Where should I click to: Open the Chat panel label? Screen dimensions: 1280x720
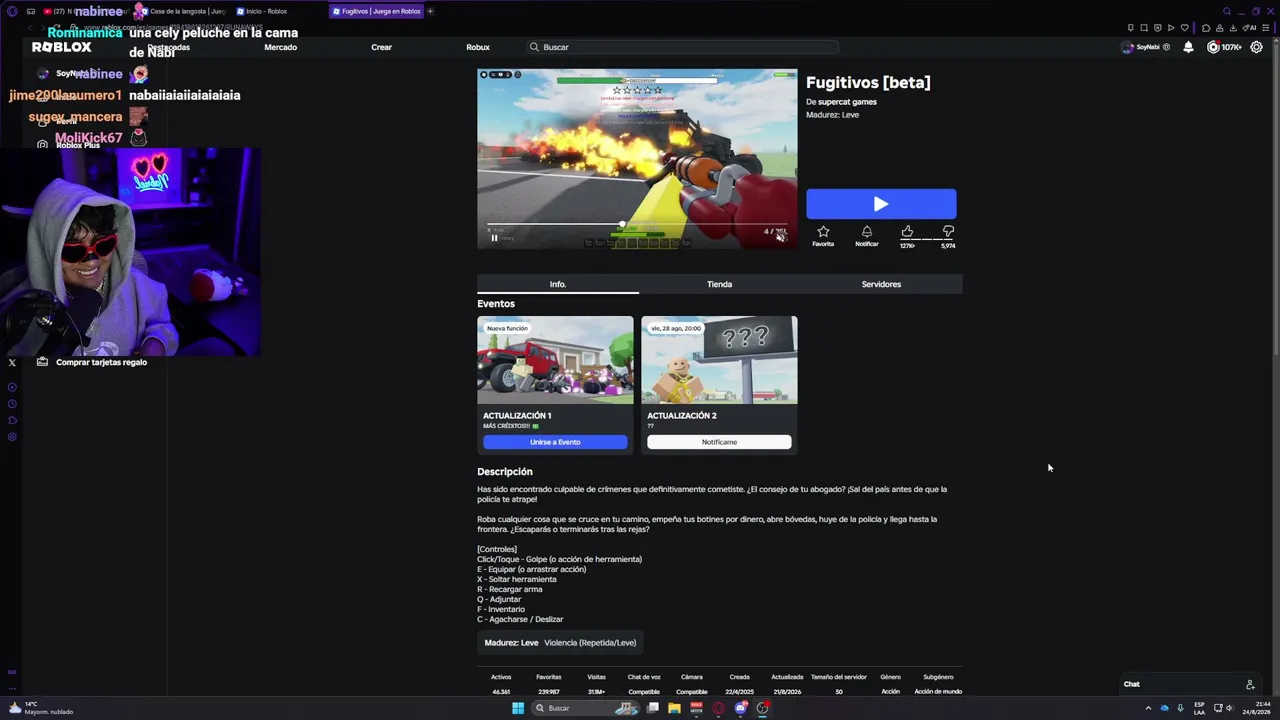pyautogui.click(x=1131, y=684)
